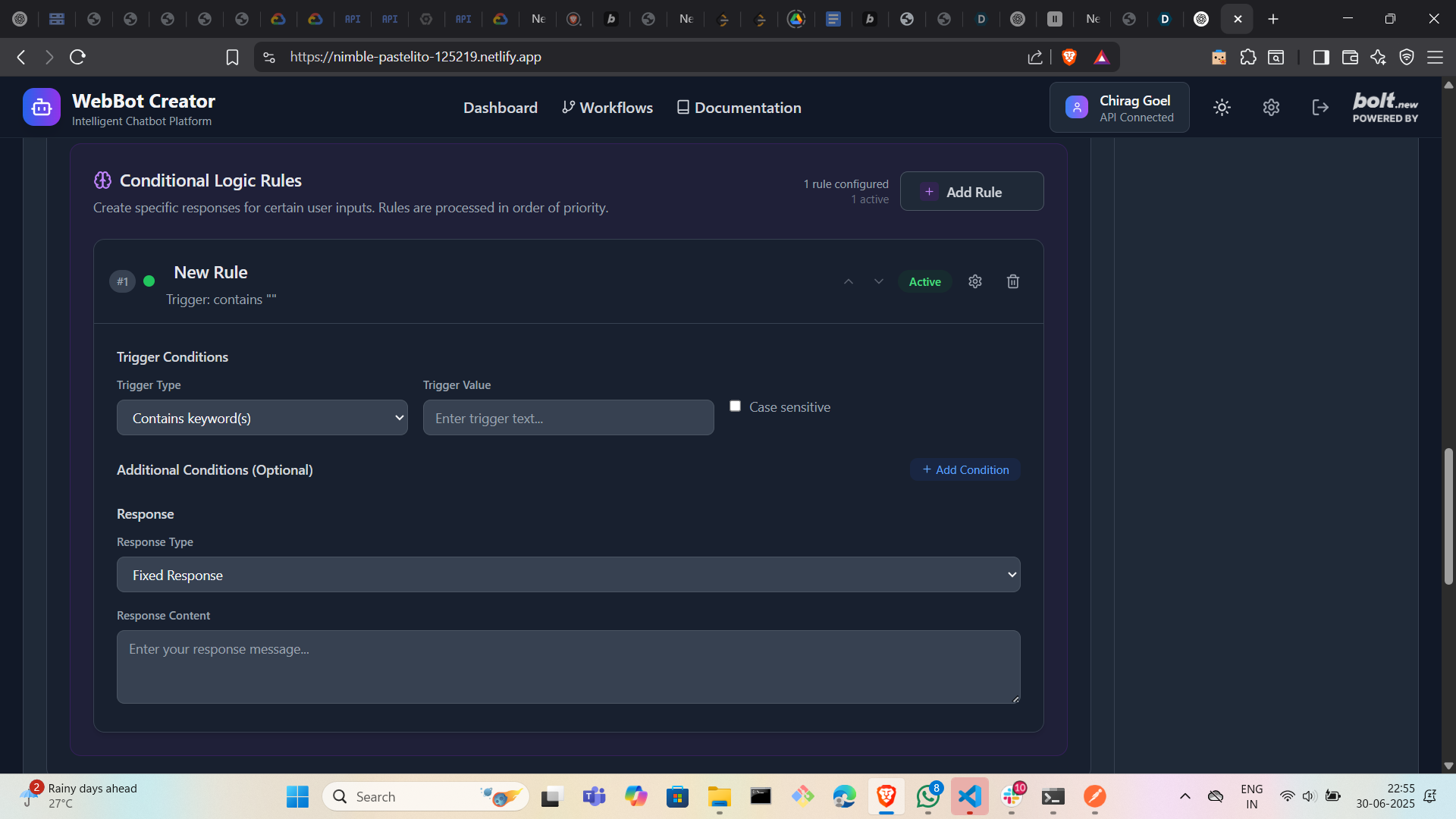Viewport: 1456px width, 819px height.
Task: Click the bolt.new powered-by badge
Action: [x=1385, y=108]
